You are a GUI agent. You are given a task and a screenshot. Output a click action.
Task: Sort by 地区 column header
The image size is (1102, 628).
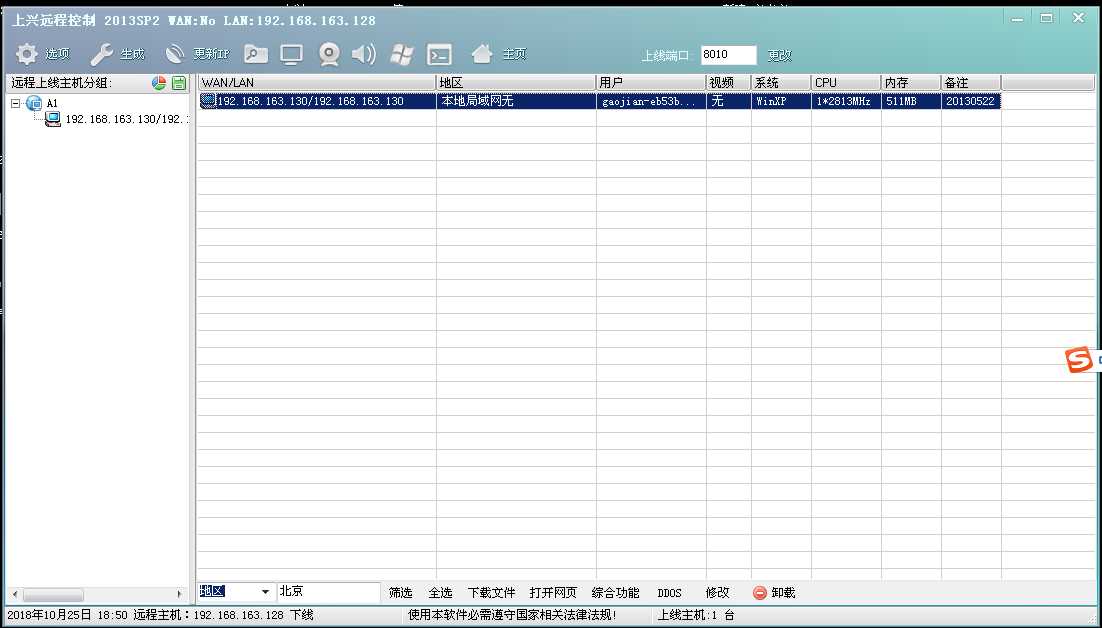[516, 83]
